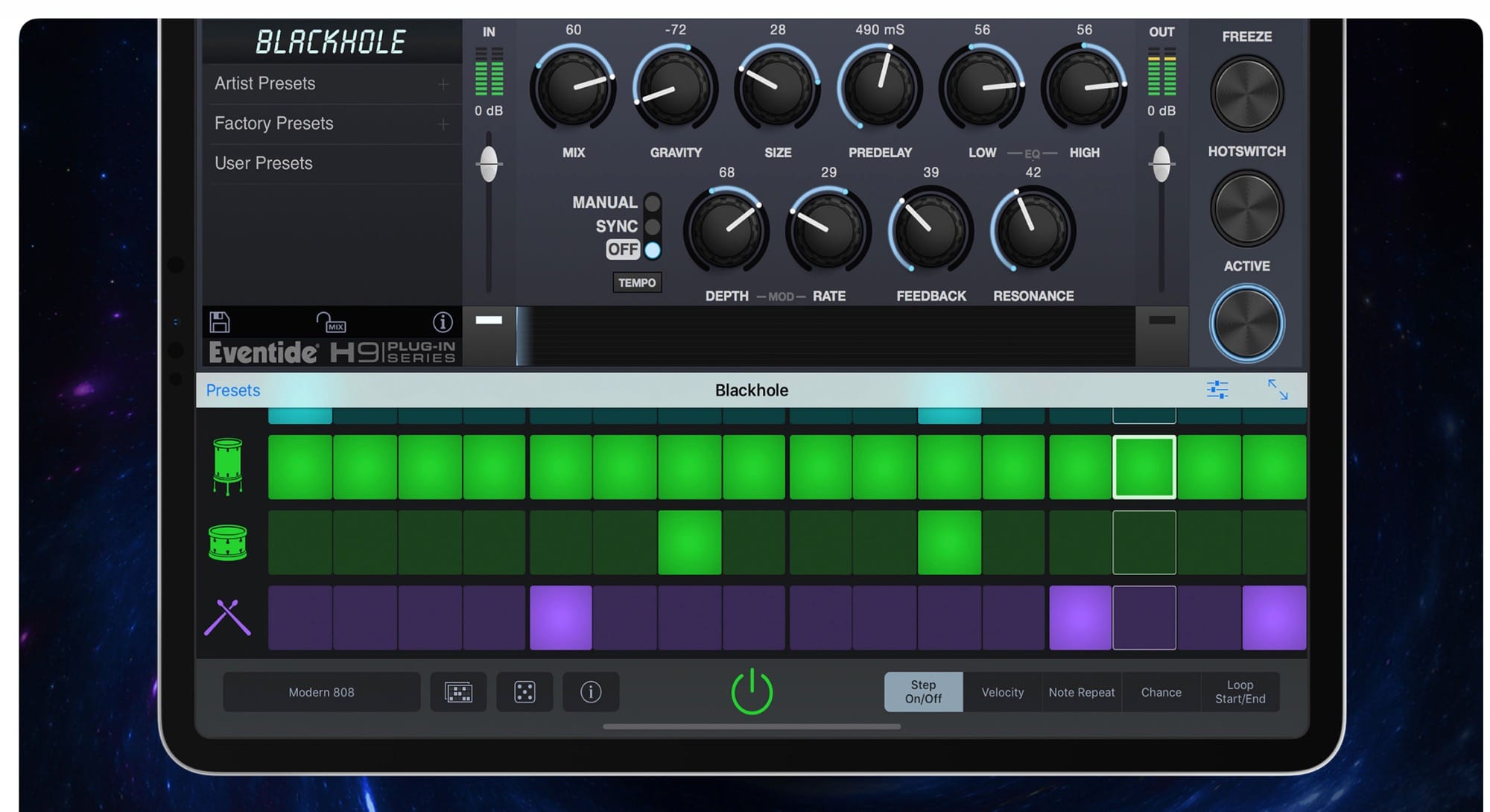Click the Low EQ knob
Screen dimensions: 1490x812
(982, 87)
